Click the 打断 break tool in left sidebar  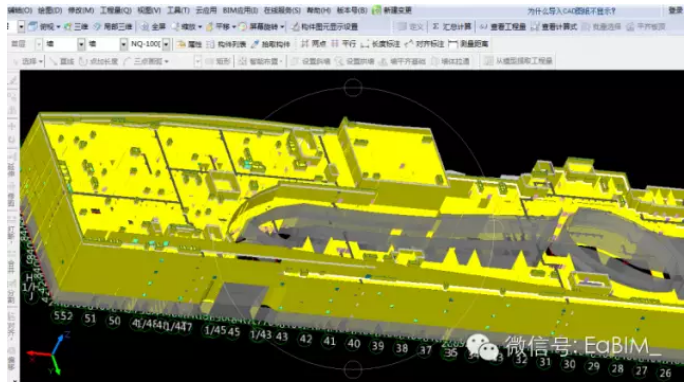tap(11, 230)
